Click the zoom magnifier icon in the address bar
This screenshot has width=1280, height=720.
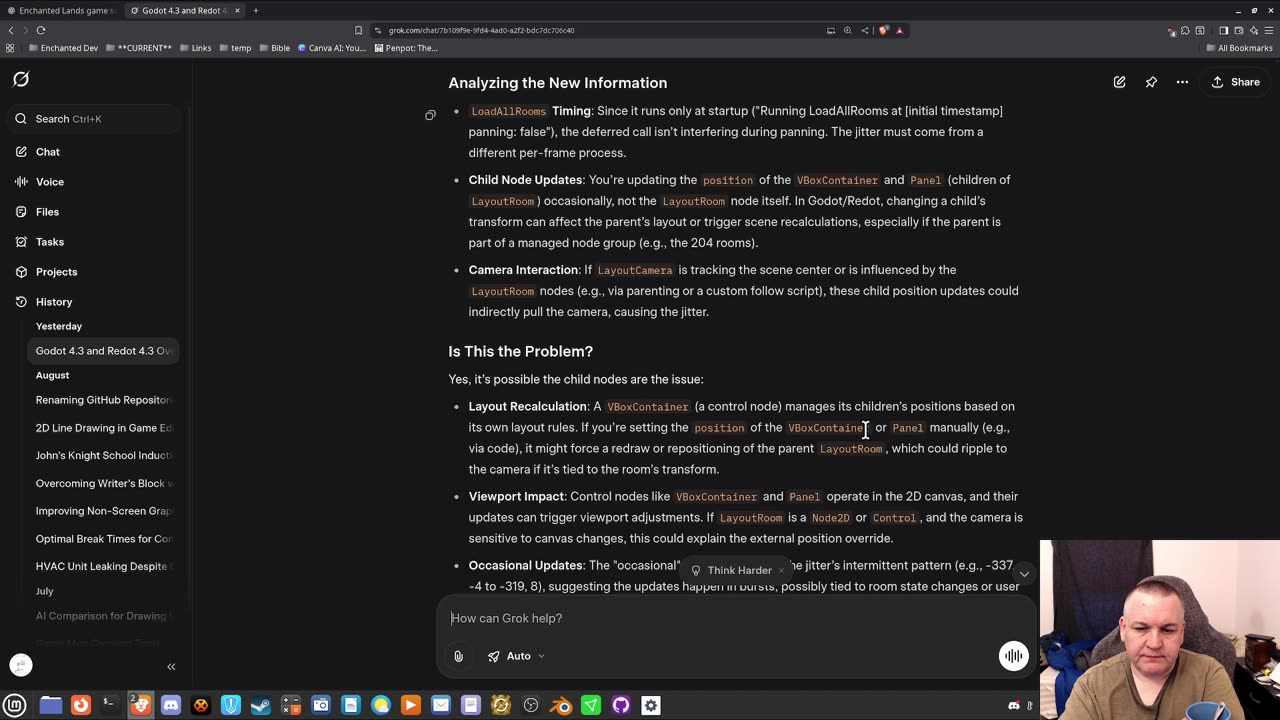(848, 30)
